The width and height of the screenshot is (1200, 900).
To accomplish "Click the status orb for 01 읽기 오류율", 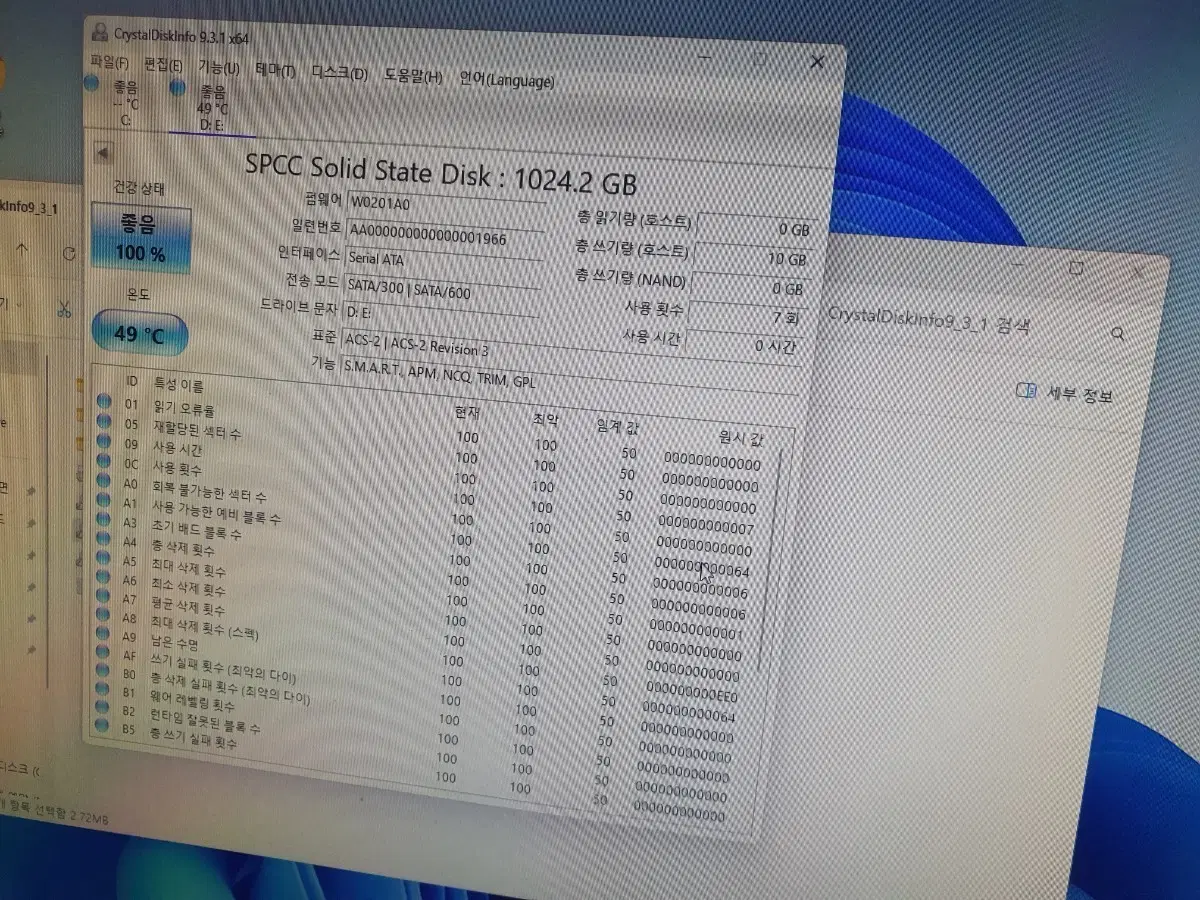I will click(104, 402).
